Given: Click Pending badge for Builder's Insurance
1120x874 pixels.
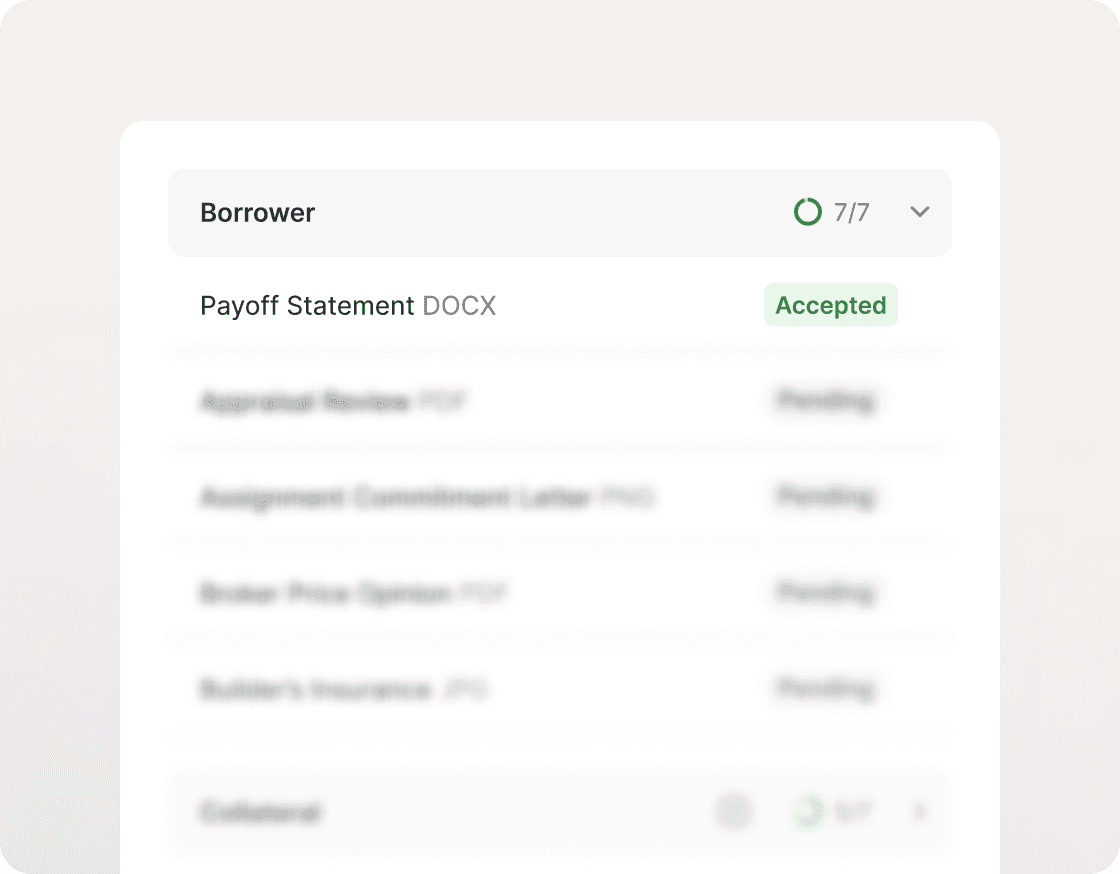Looking at the screenshot, I should pos(826,689).
